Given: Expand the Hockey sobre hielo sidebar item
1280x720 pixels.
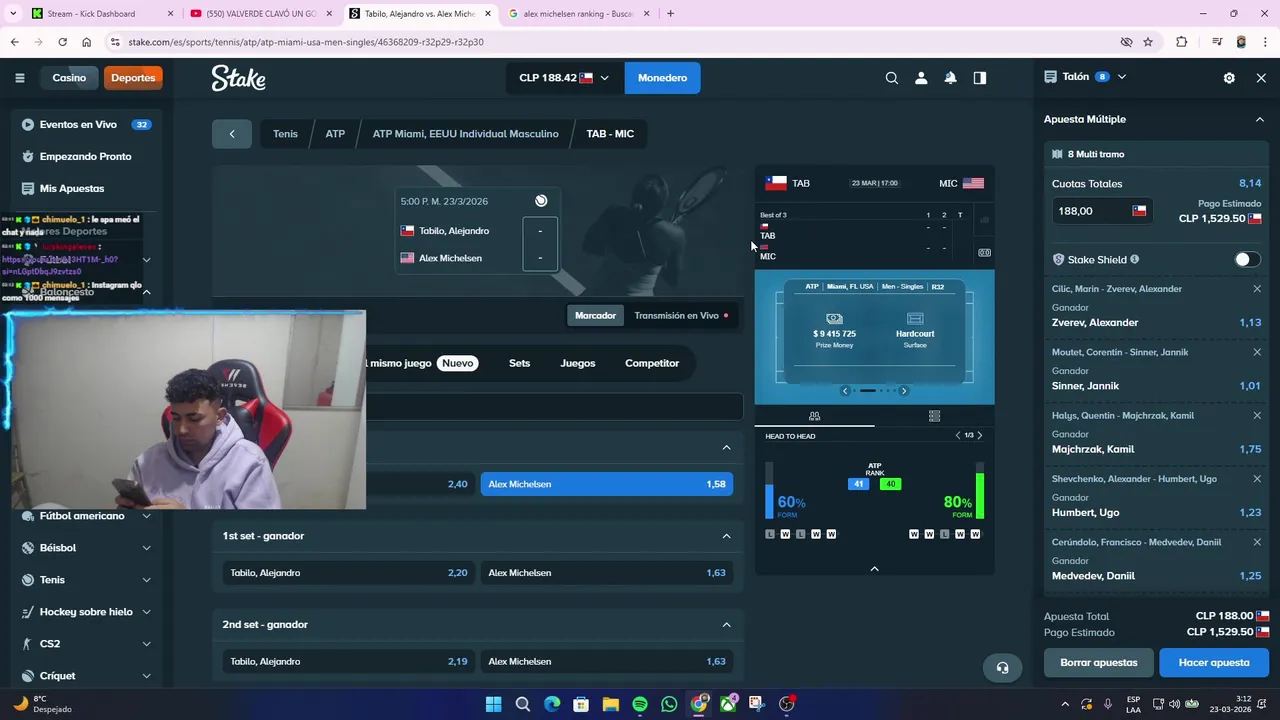Looking at the screenshot, I should point(146,612).
